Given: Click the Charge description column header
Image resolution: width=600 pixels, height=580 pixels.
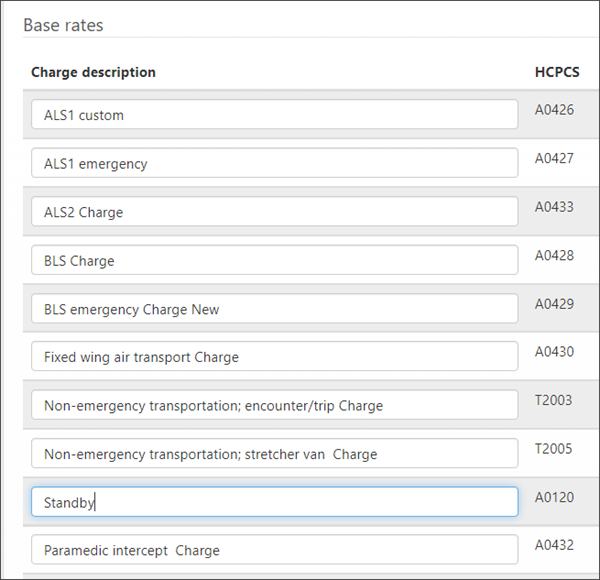Looking at the screenshot, I should [93, 72].
